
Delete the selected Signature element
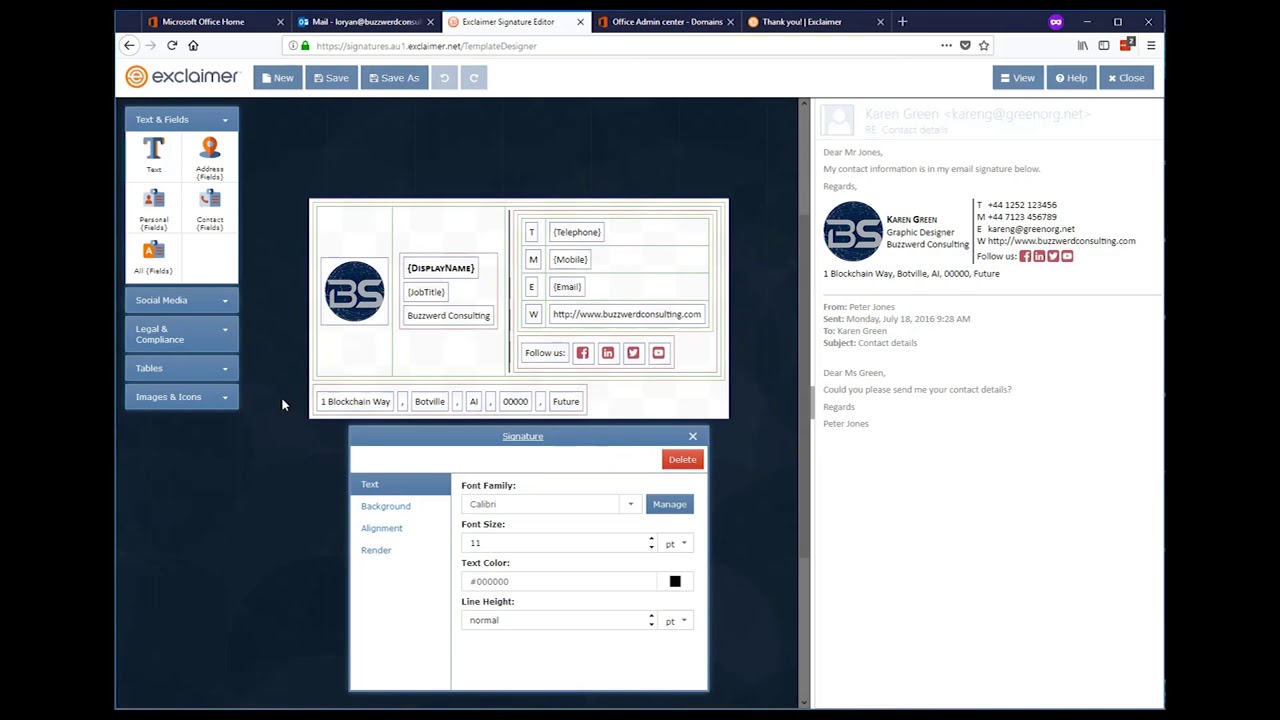(x=682, y=459)
